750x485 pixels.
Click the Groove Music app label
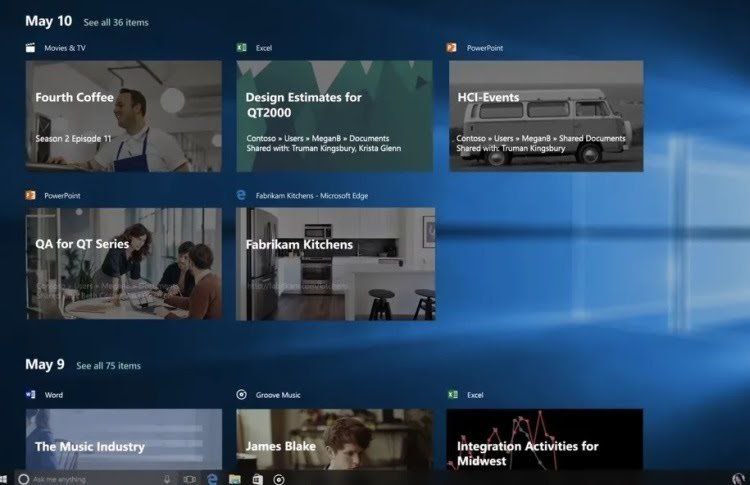pyautogui.click(x=278, y=395)
